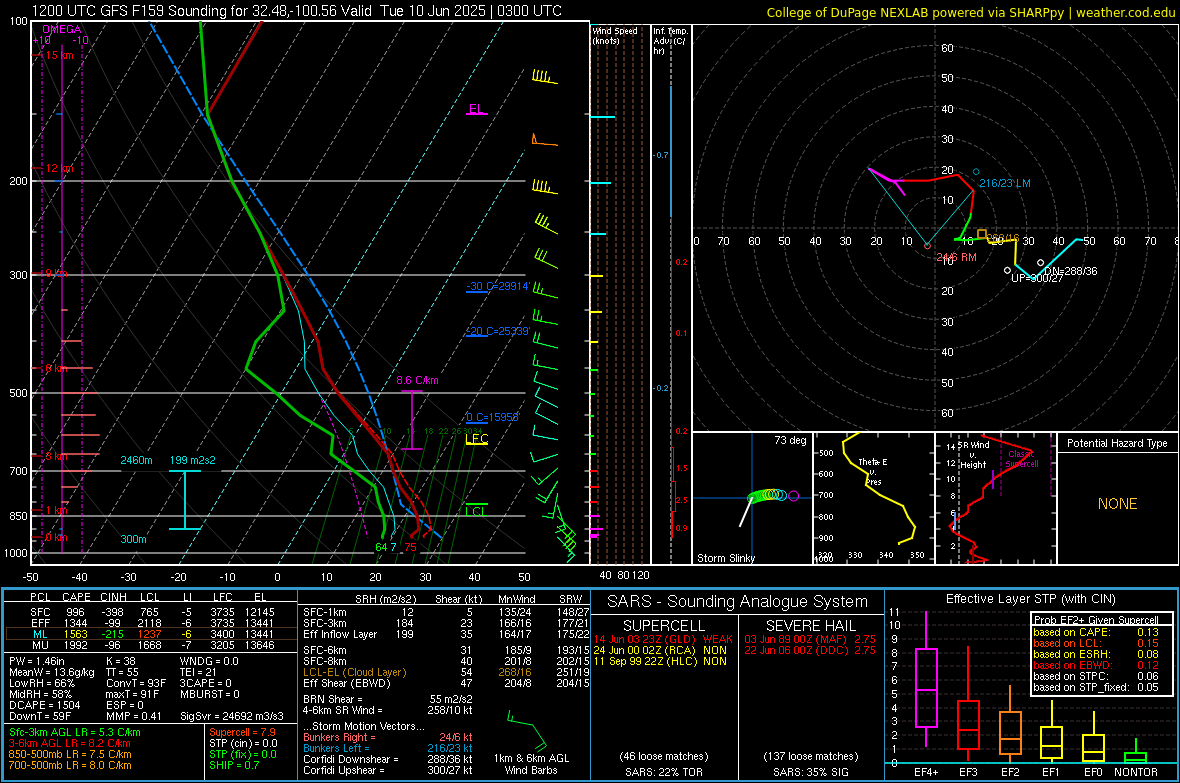Select the 03 Jun 89 00Z (MAF) hail analogue
This screenshot has height=783, width=1180.
click(x=810, y=639)
